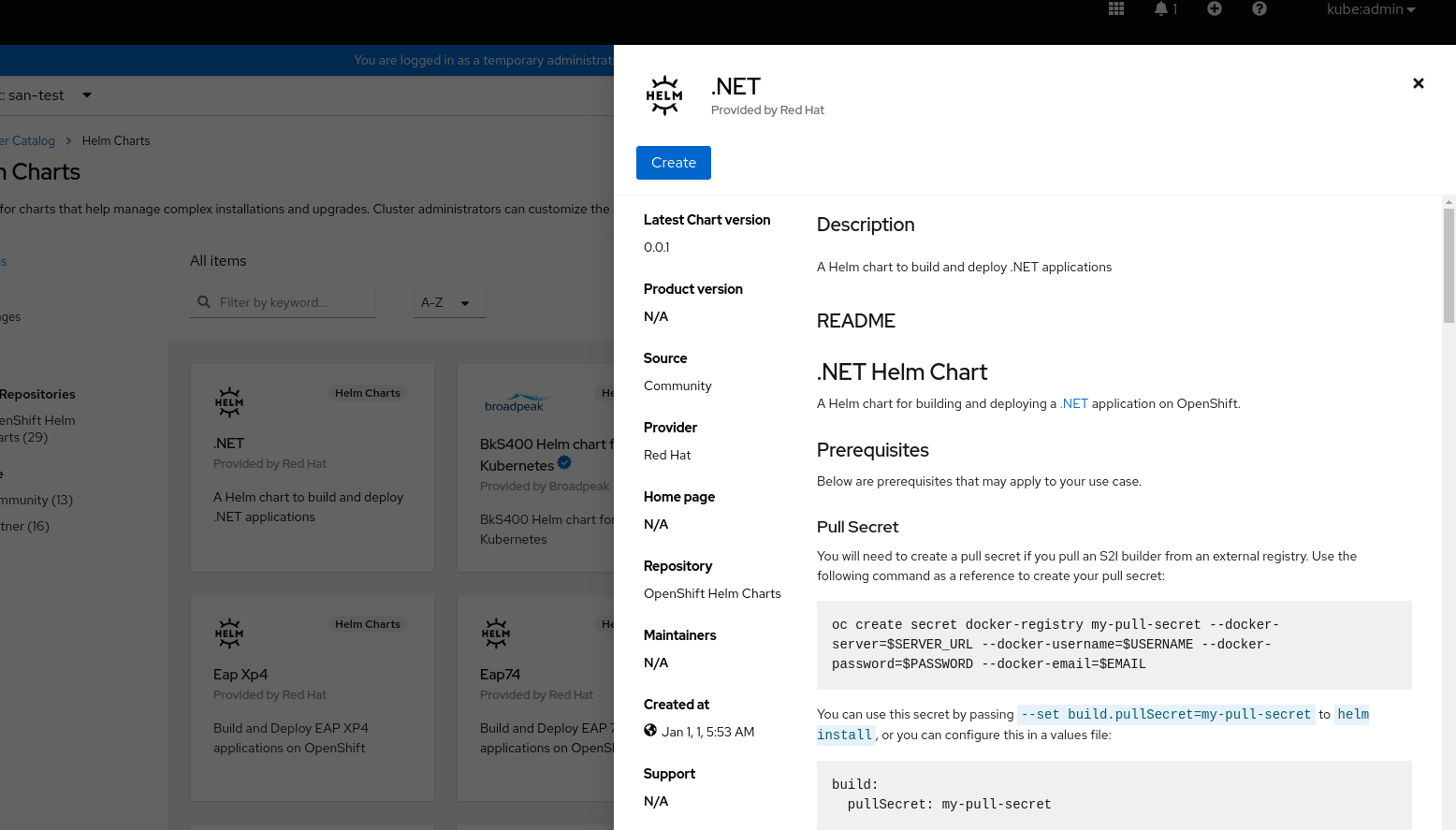This screenshot has height=830, width=1456.
Task: Open the A-Z sort dropdown
Action: [x=449, y=302]
